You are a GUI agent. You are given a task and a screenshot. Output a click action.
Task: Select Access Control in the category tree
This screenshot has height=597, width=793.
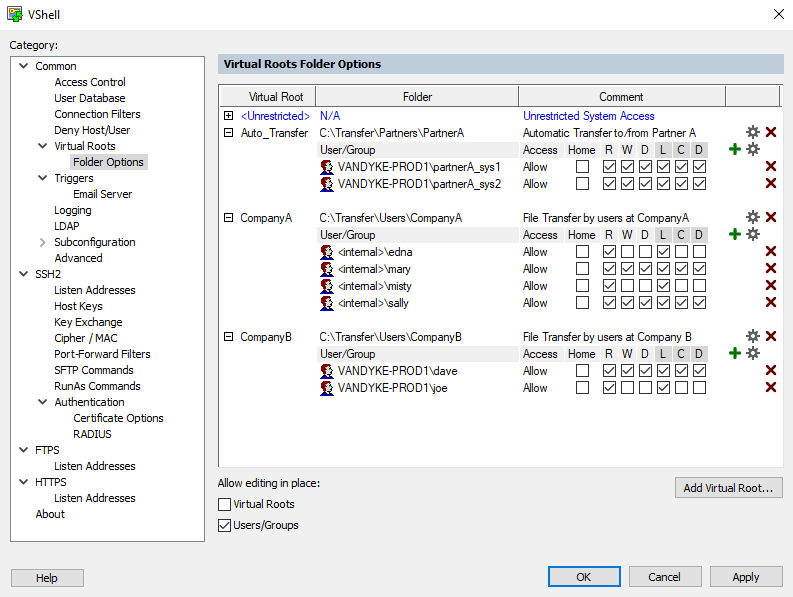coord(90,82)
